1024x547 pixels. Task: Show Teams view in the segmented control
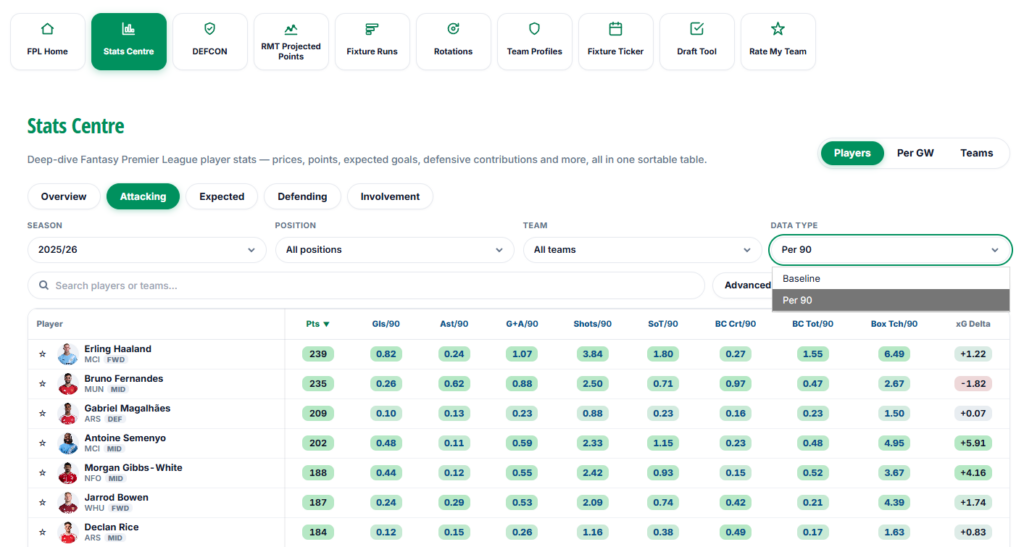coord(976,153)
